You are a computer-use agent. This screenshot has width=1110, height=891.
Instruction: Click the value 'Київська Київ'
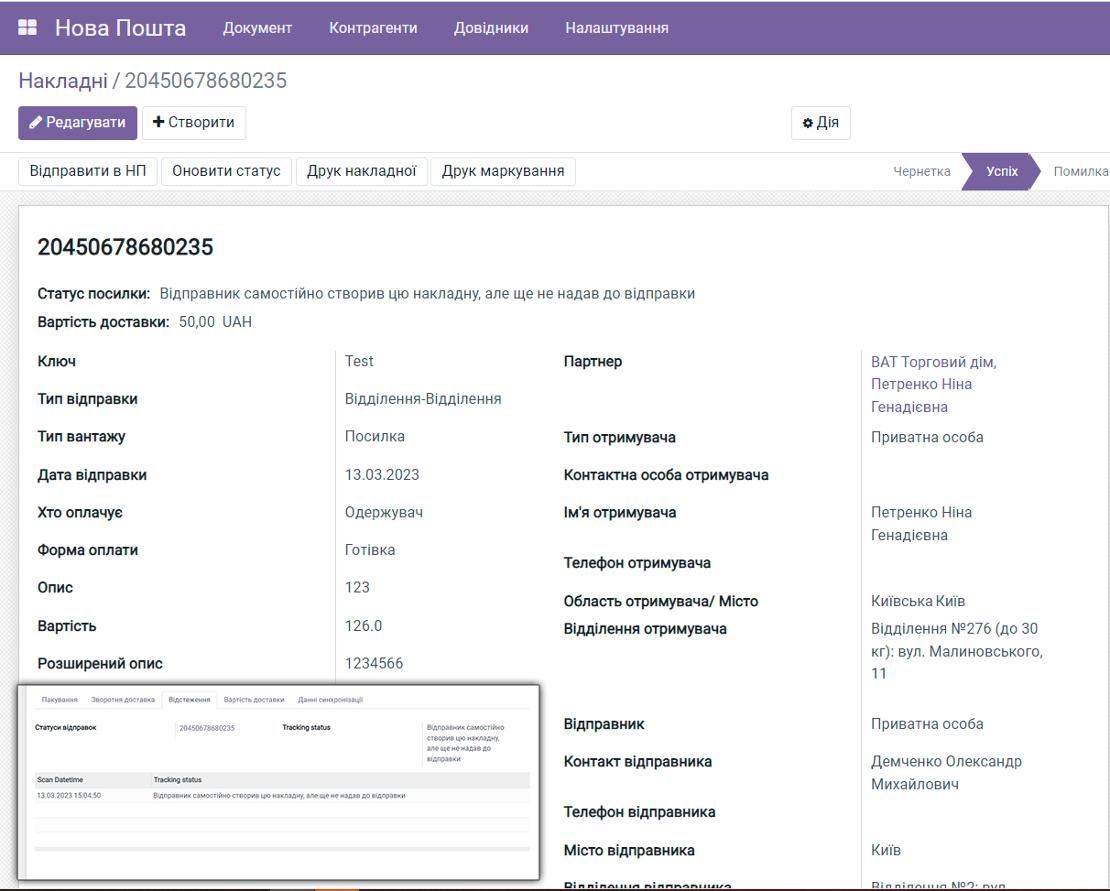tap(917, 601)
